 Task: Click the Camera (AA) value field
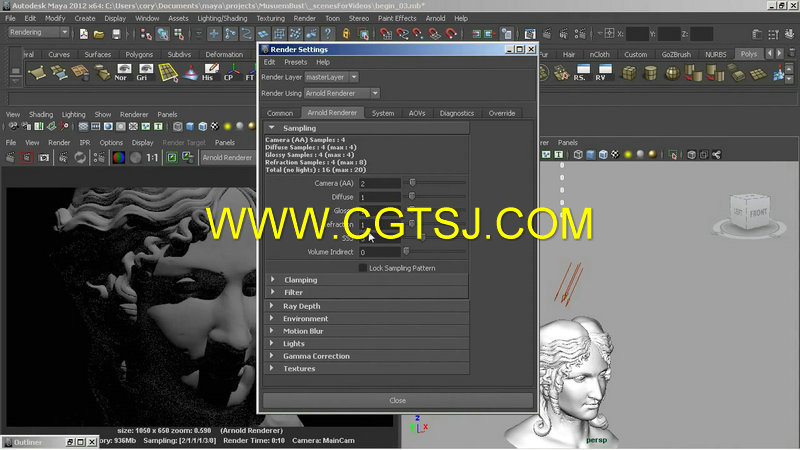coord(380,183)
